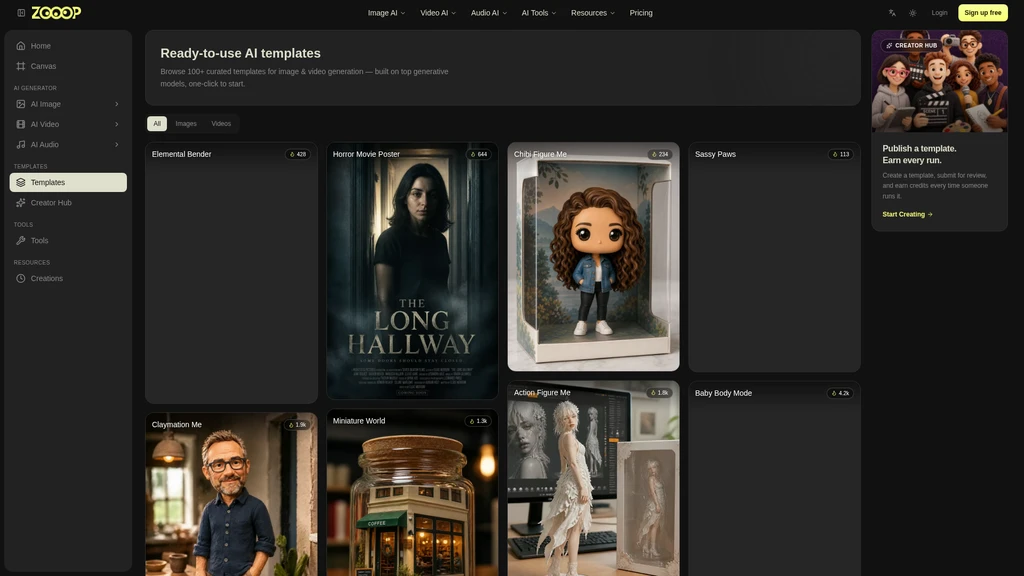Click the 644 flame badge on Horror Movie Poster

pos(479,154)
